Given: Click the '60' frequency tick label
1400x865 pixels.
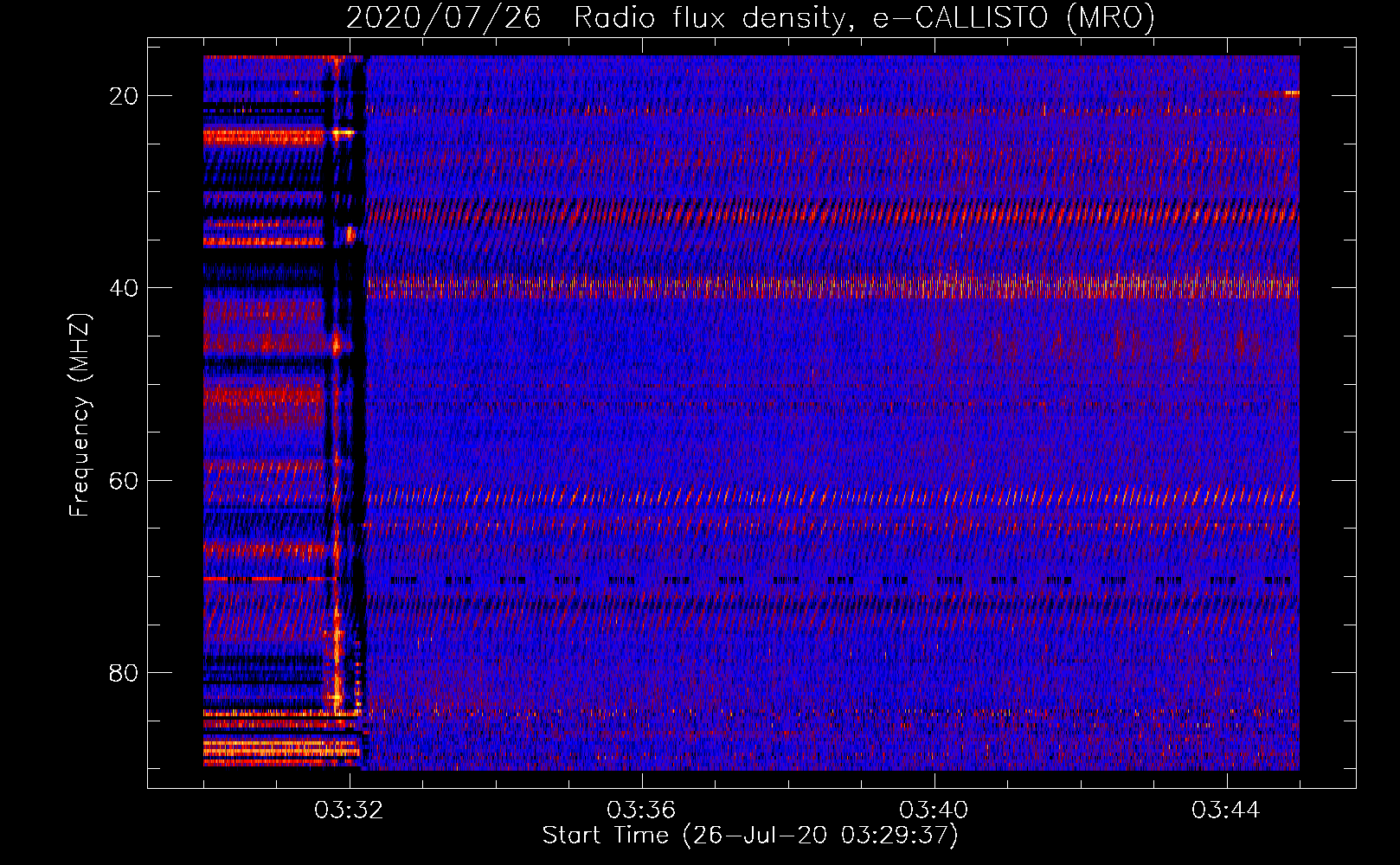Looking at the screenshot, I should click(x=124, y=480).
